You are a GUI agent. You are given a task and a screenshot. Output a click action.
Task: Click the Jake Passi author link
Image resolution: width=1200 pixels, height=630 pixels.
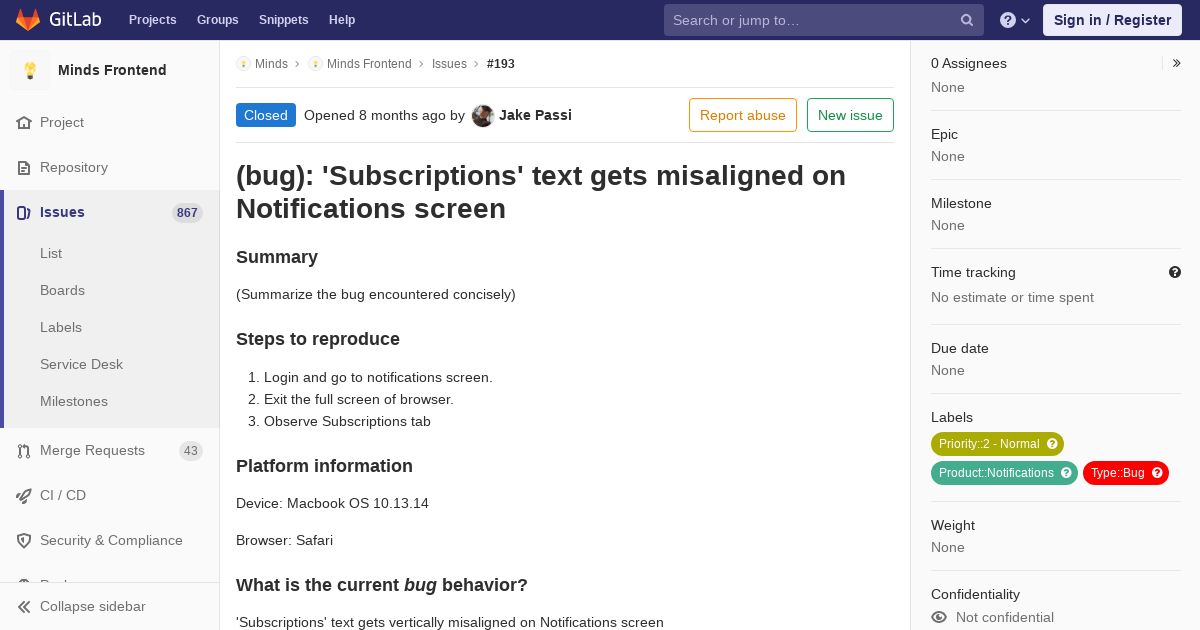point(535,115)
